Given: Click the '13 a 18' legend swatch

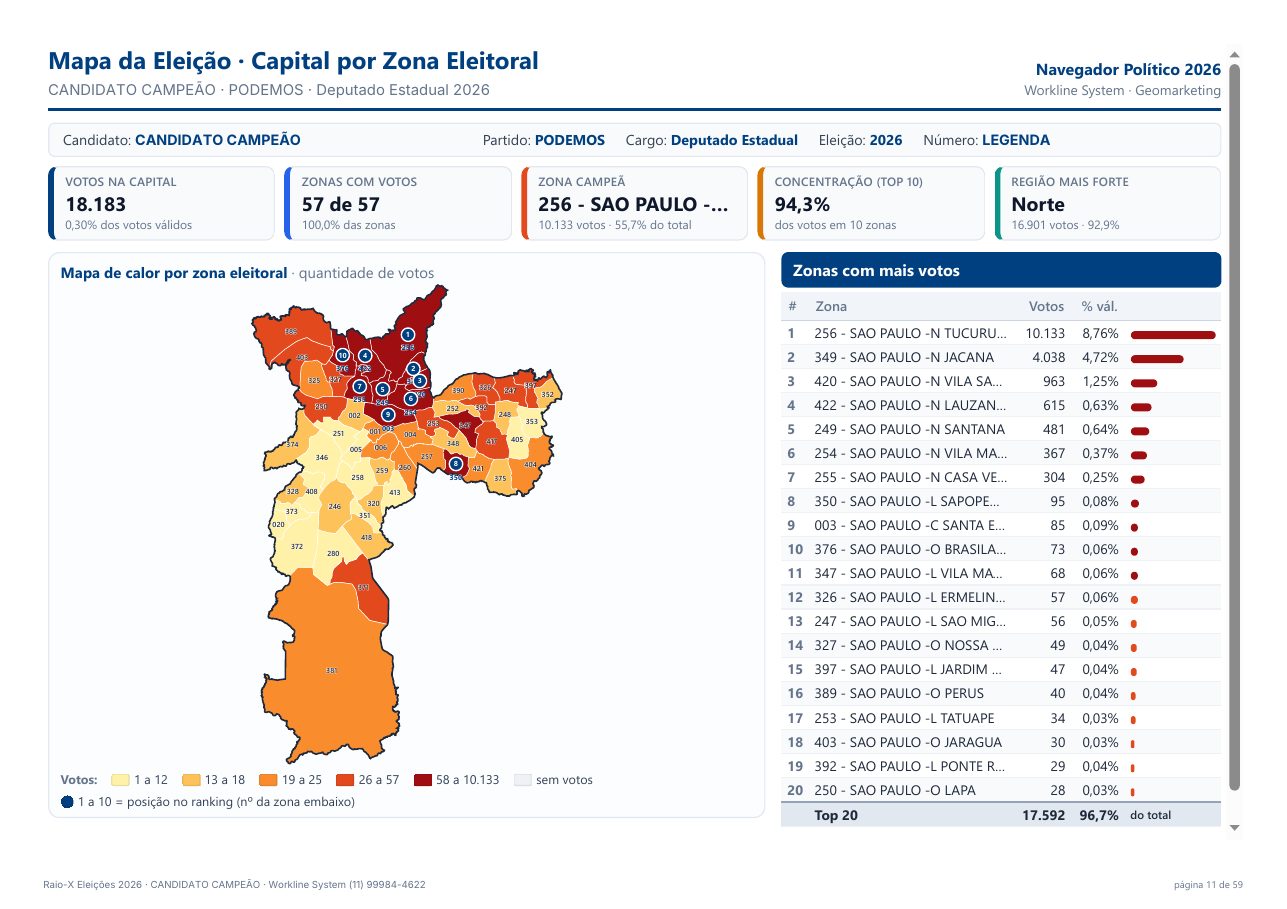Looking at the screenshot, I should tap(191, 780).
